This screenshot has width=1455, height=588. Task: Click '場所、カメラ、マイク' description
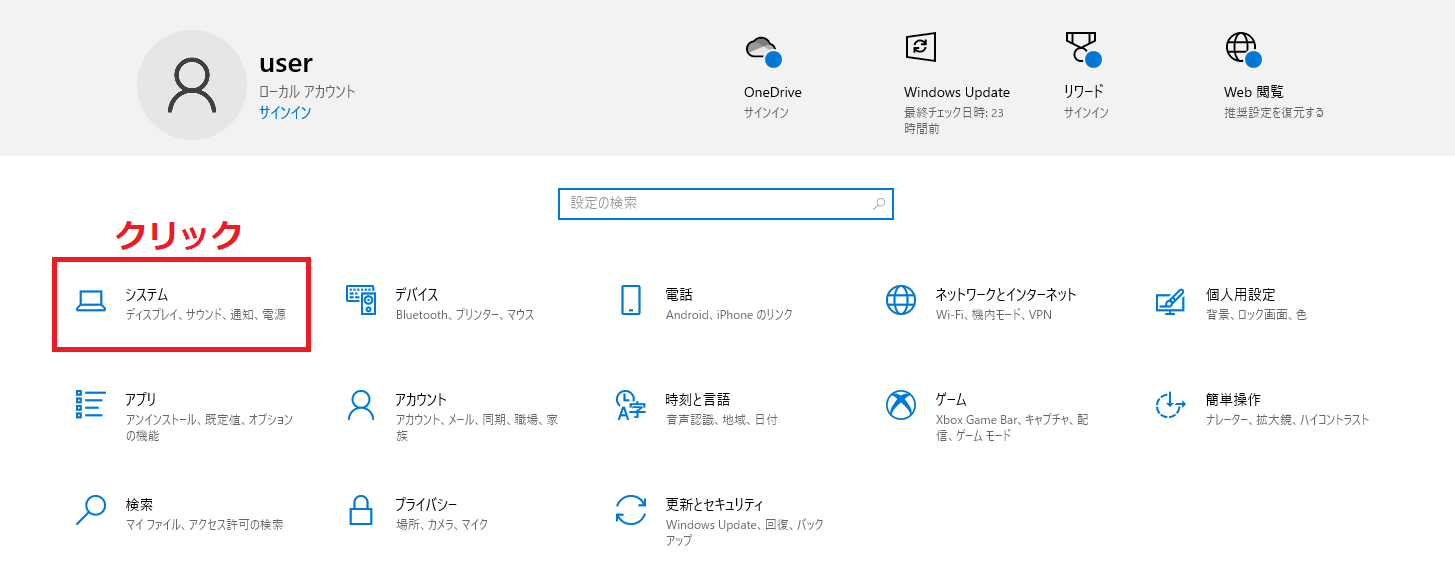click(442, 524)
